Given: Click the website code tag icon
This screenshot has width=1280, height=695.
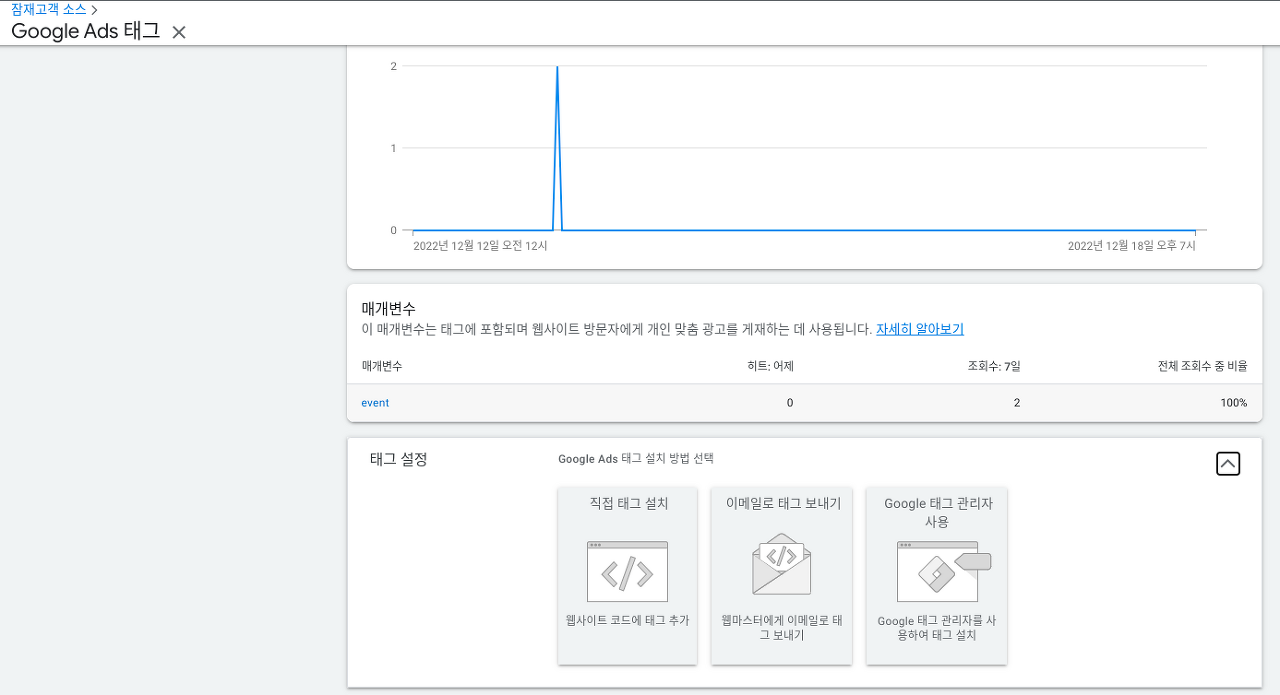Looking at the screenshot, I should pyautogui.click(x=627, y=572).
